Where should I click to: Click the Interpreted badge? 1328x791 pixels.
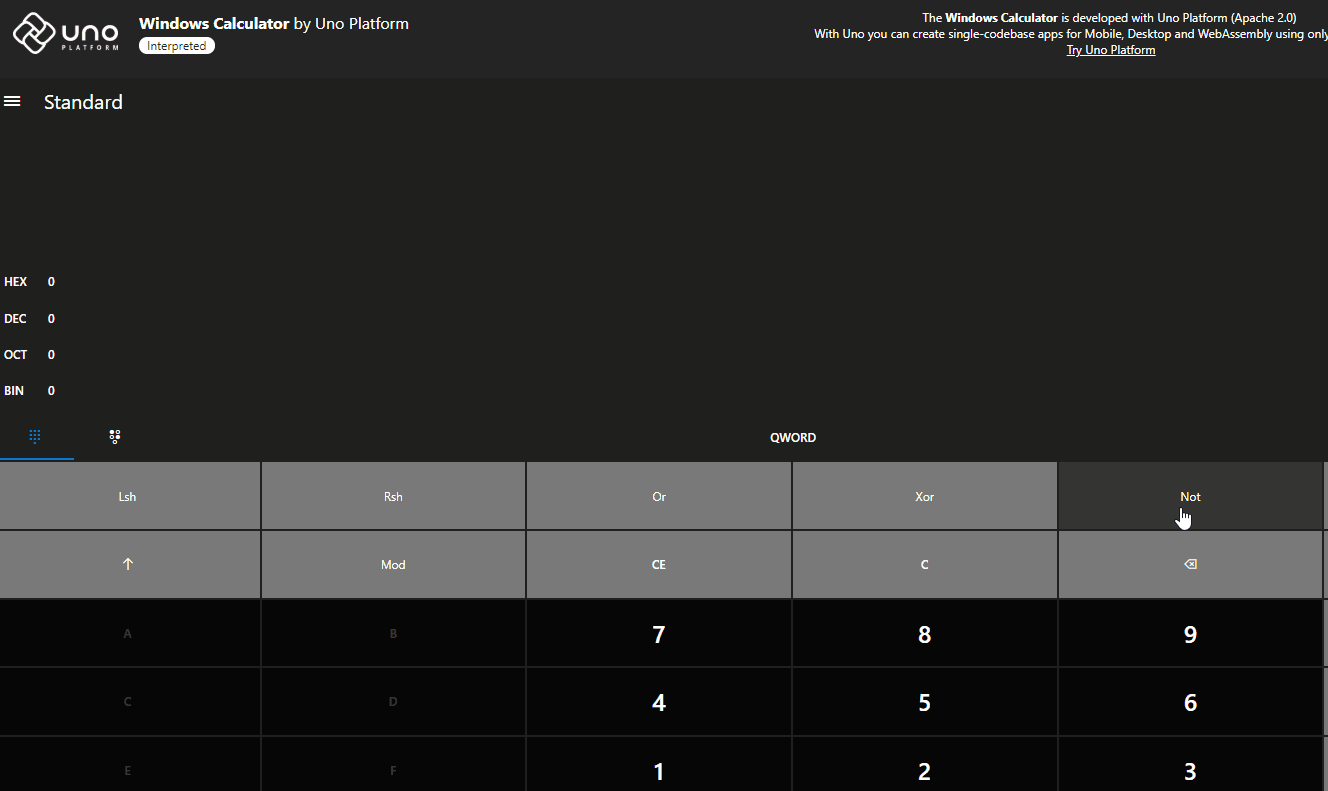pyautogui.click(x=176, y=45)
